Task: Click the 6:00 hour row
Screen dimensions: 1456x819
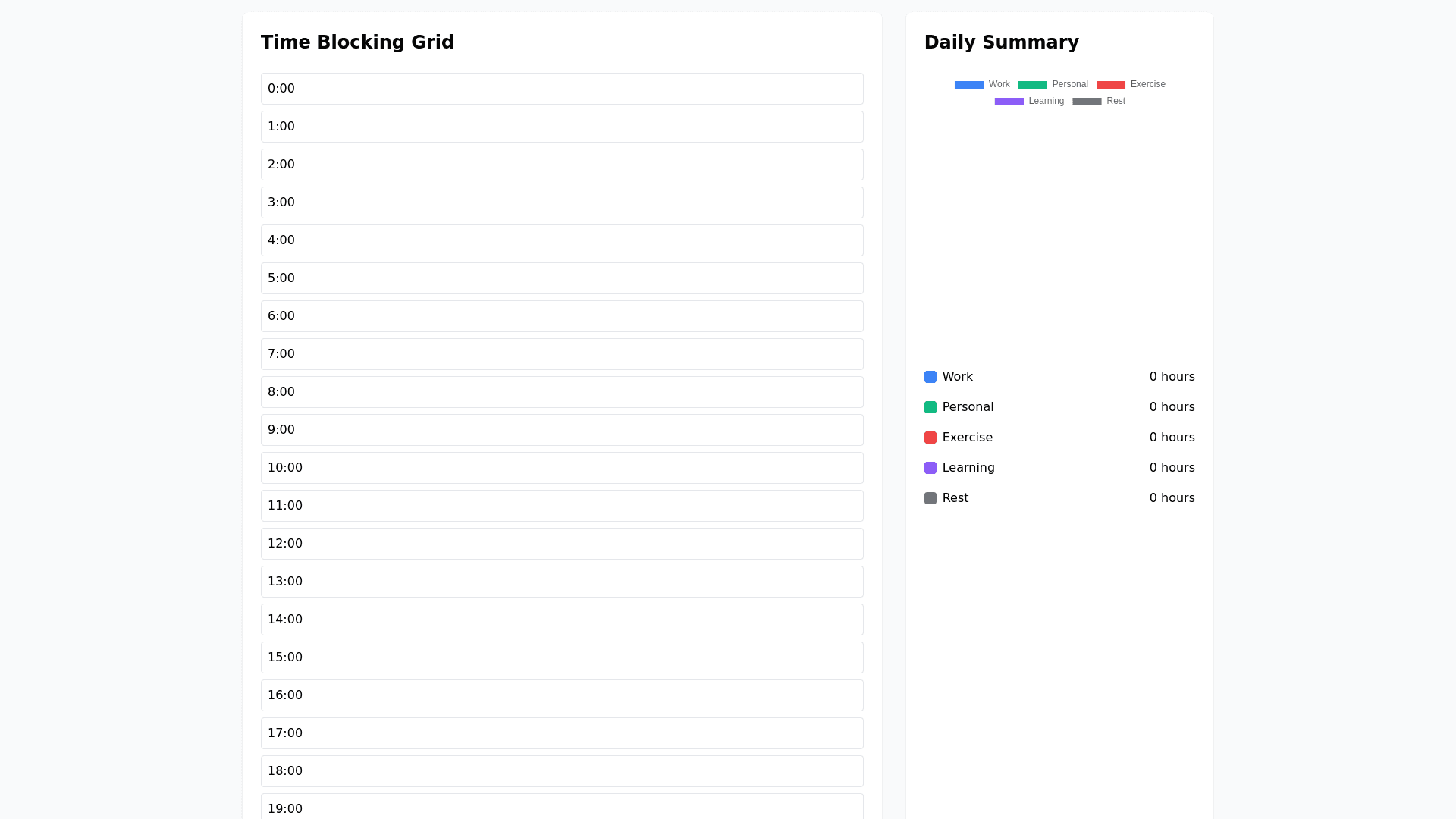Action: point(562,316)
